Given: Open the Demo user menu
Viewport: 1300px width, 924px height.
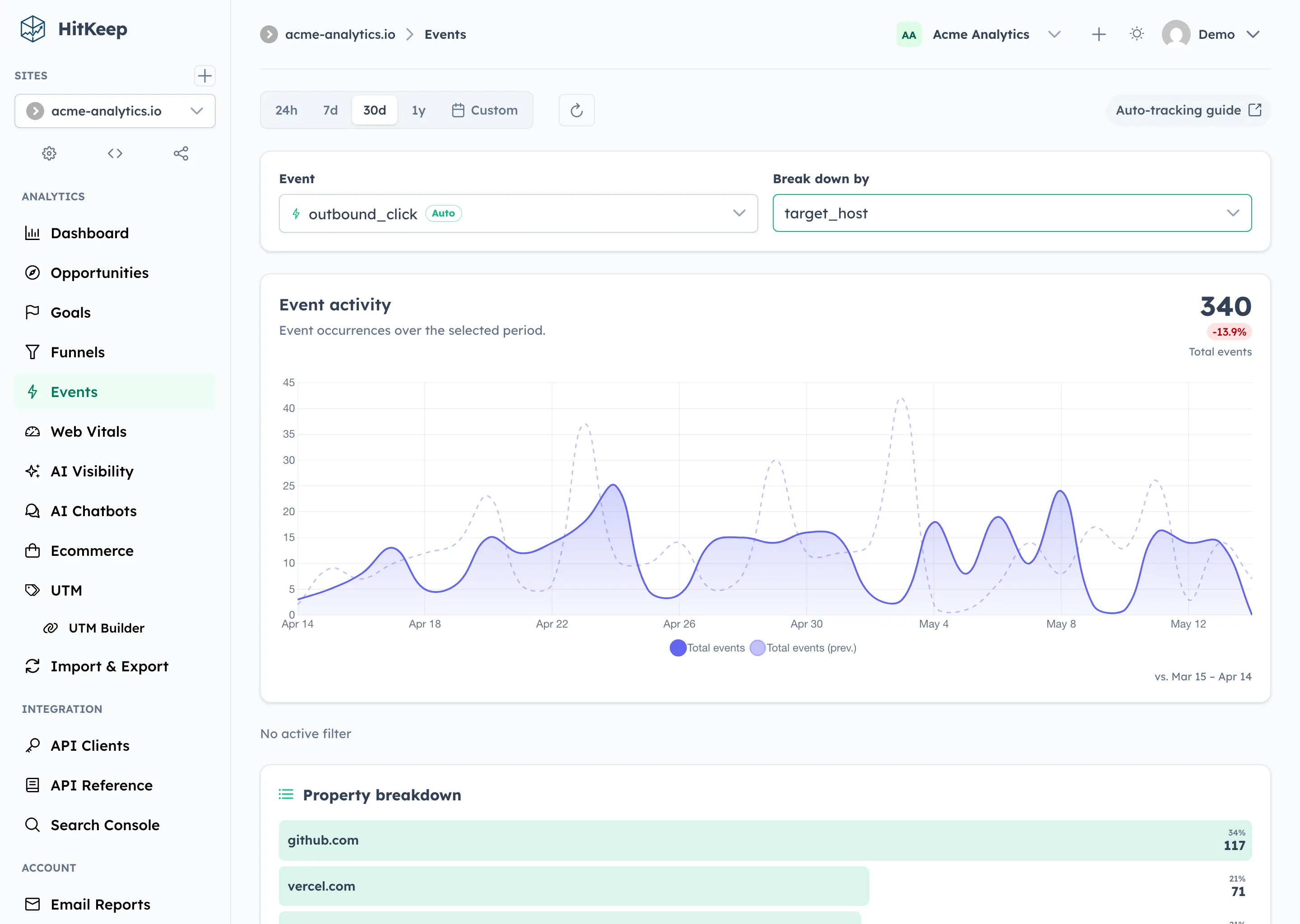Looking at the screenshot, I should (x=1211, y=34).
